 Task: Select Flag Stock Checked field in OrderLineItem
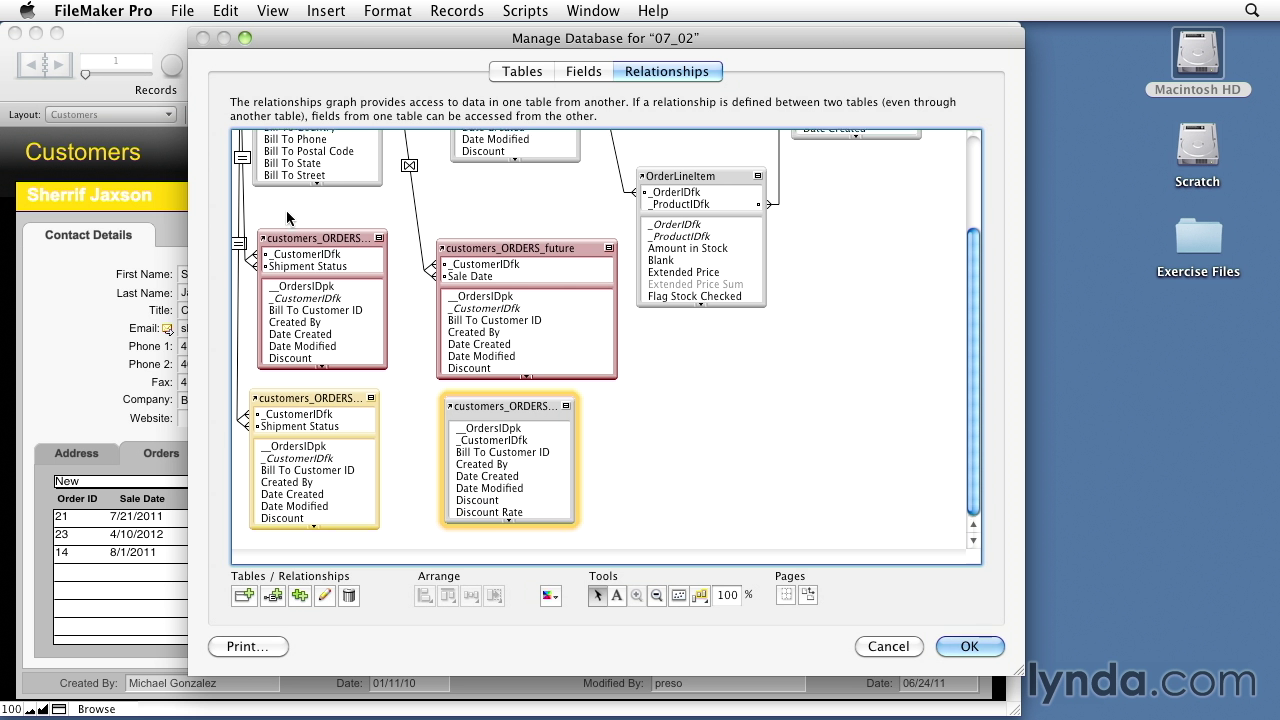pyautogui.click(x=694, y=296)
